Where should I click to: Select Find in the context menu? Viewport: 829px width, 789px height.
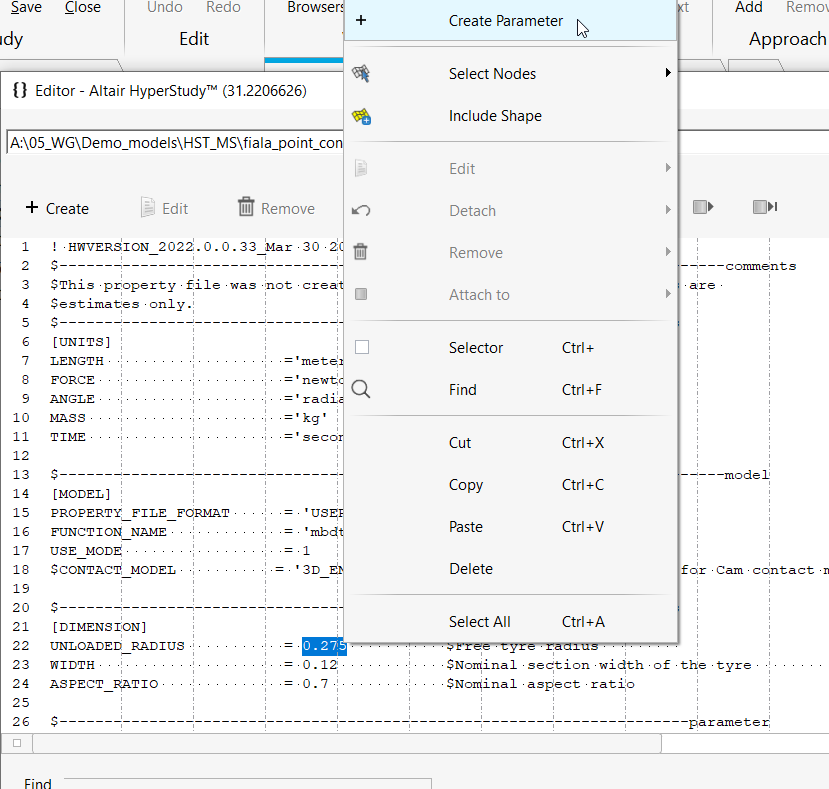tap(510, 390)
